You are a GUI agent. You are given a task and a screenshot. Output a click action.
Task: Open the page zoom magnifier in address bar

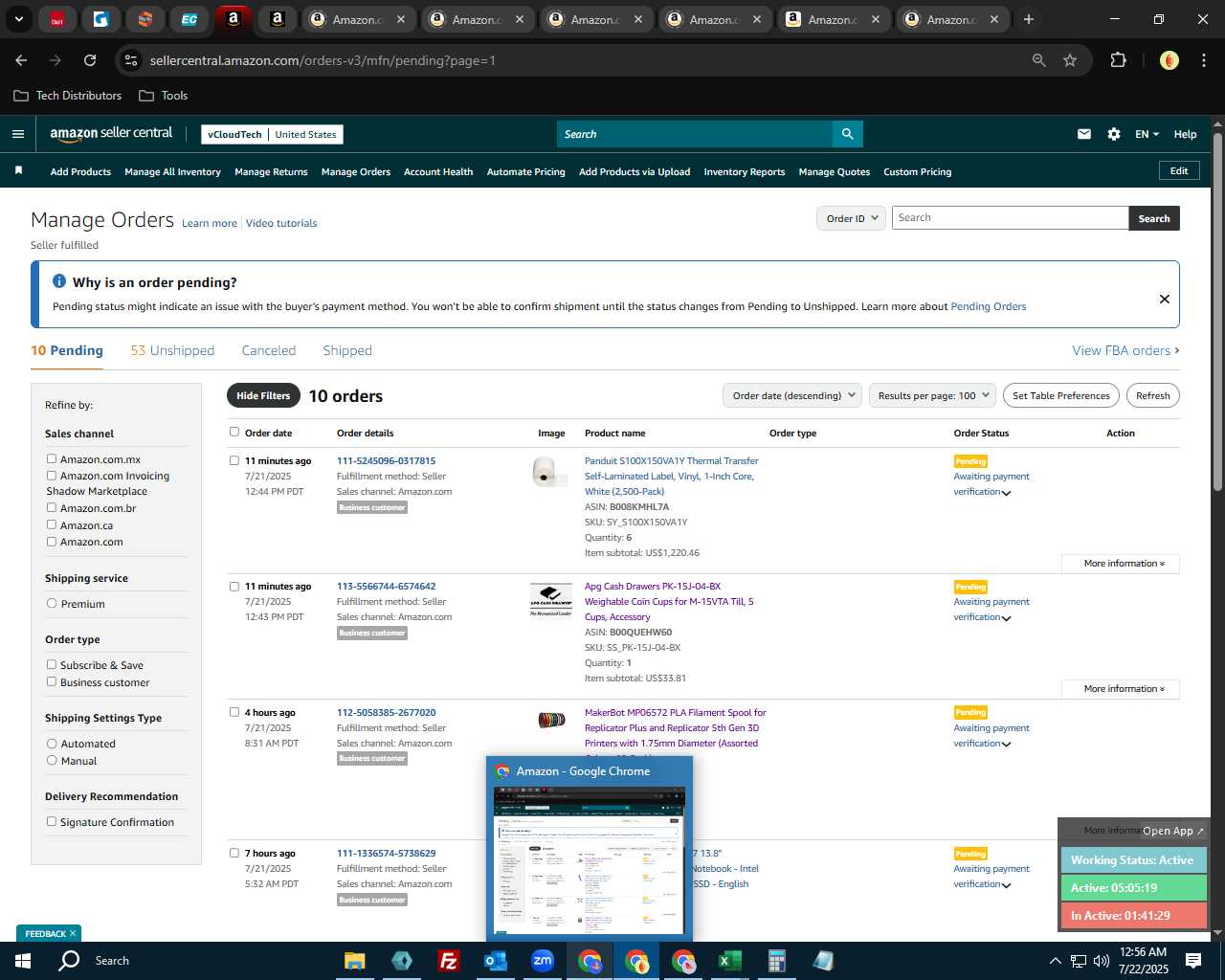tap(1039, 60)
